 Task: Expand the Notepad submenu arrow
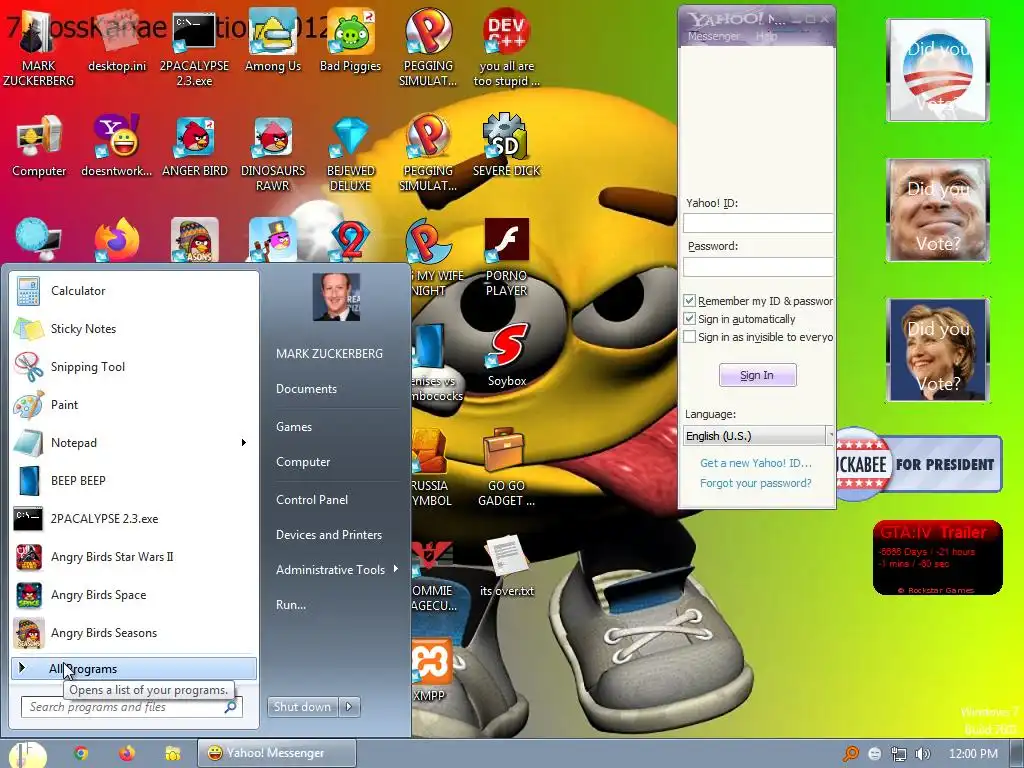tap(244, 443)
